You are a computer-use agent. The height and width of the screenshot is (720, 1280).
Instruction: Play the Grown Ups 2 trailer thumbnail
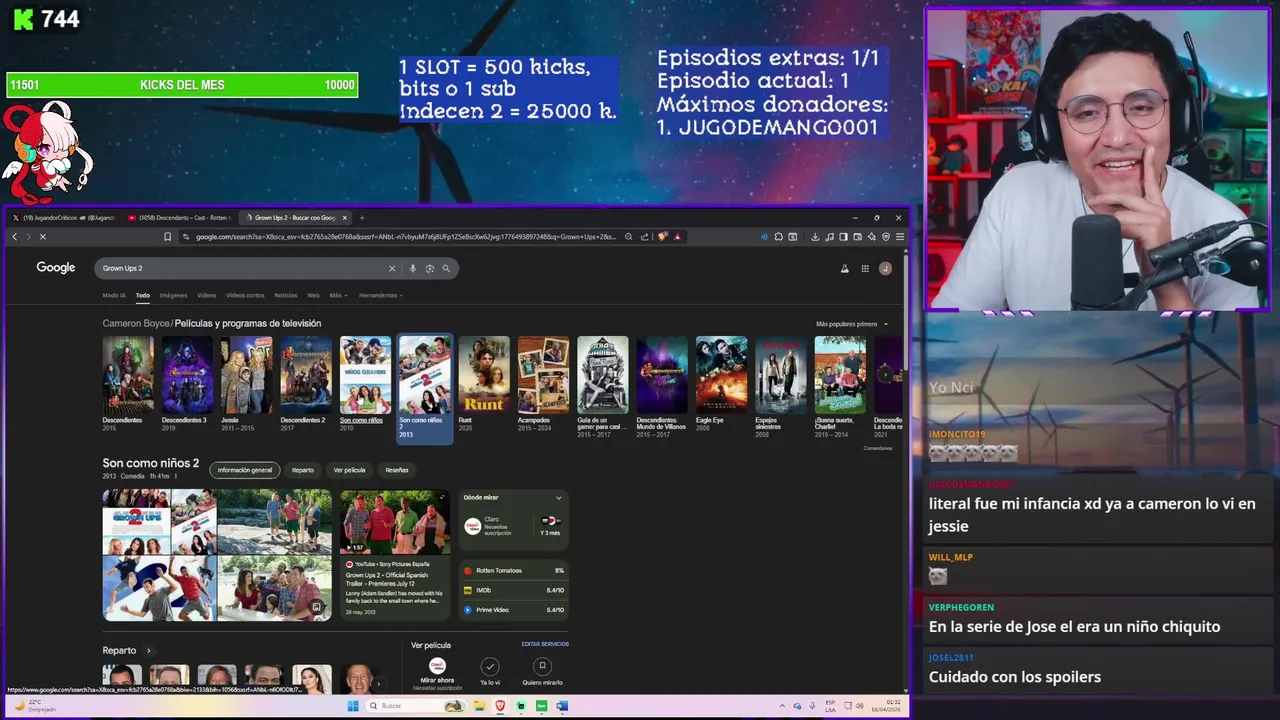pos(395,521)
